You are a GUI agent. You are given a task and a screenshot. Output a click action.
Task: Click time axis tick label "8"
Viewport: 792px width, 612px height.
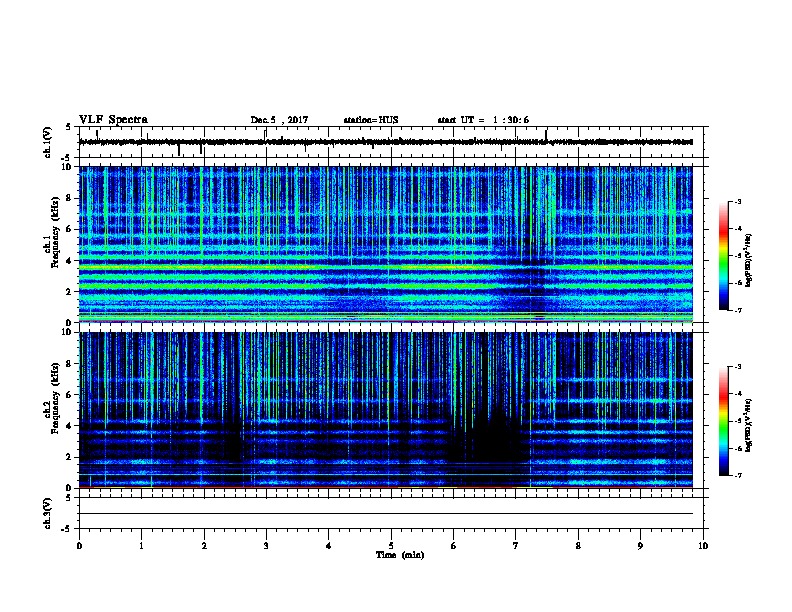pos(578,546)
